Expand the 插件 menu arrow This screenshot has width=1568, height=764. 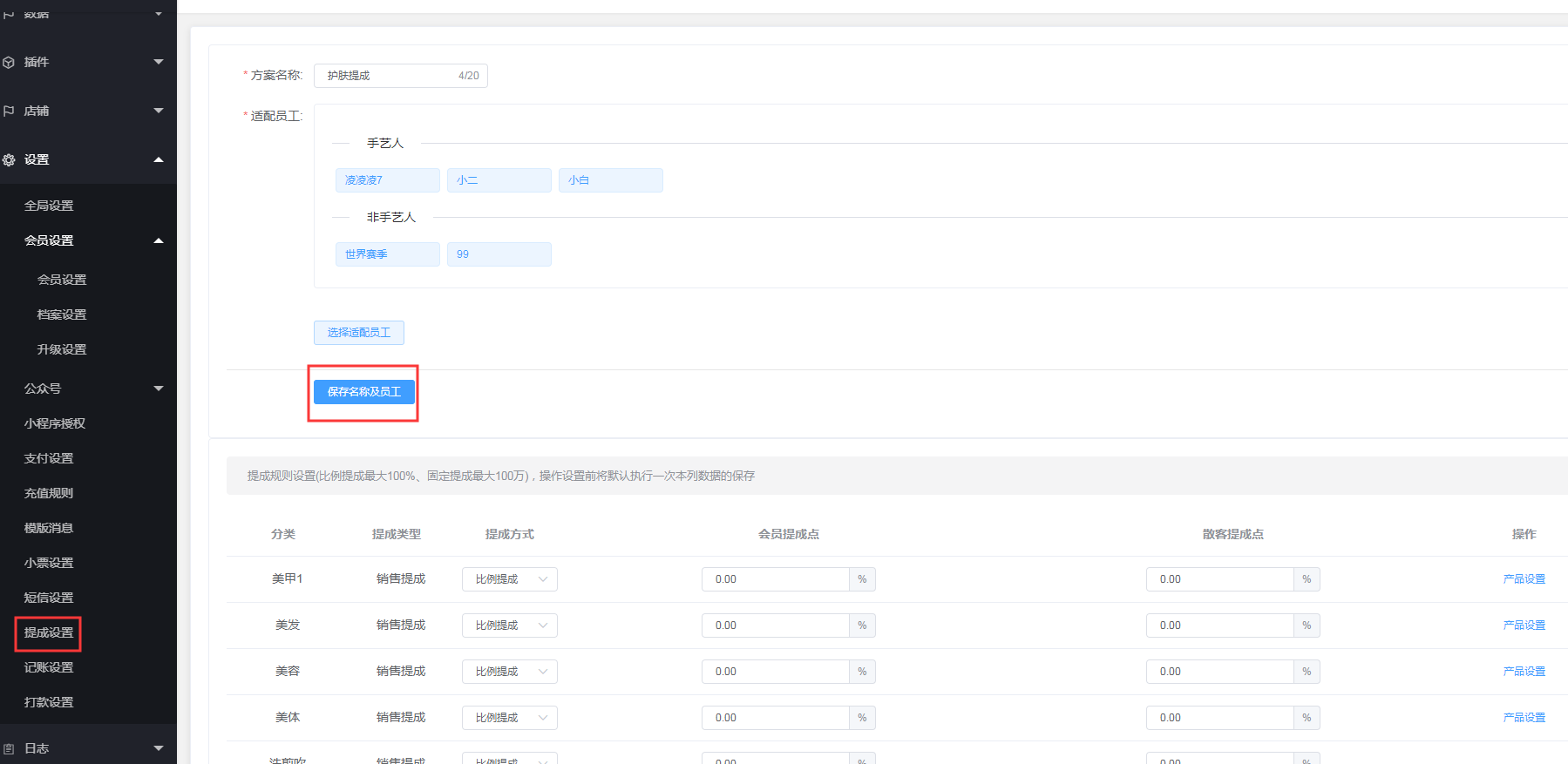click(159, 62)
